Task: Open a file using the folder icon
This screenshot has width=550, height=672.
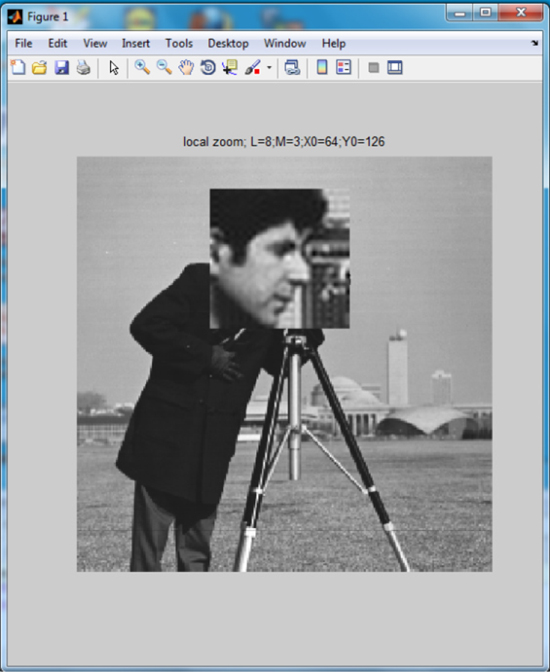Action: pos(39,67)
